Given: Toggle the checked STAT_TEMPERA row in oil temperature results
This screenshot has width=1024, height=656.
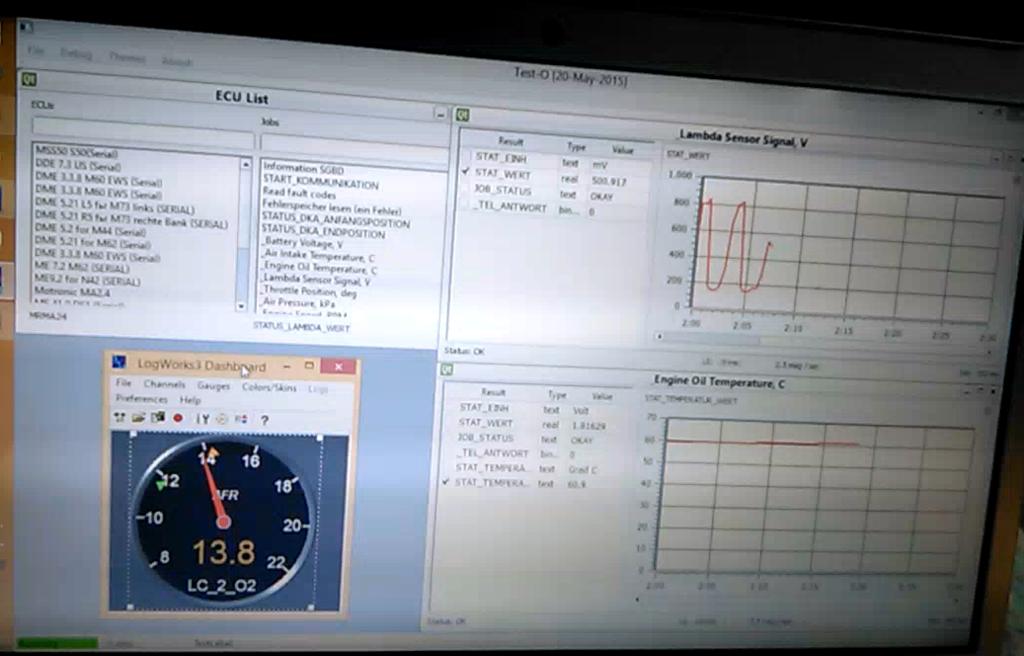Looking at the screenshot, I should click(450, 483).
